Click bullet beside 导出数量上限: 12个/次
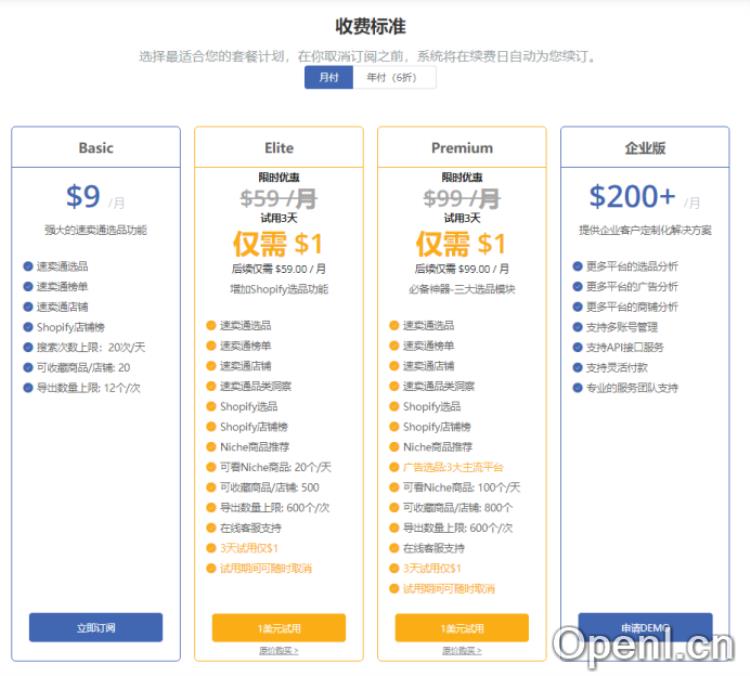750x676 pixels. pos(28,387)
